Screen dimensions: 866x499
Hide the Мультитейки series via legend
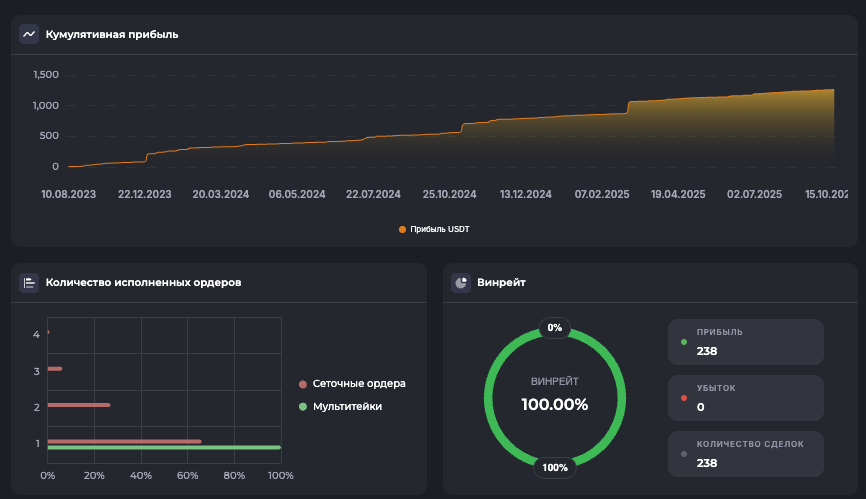pos(347,407)
